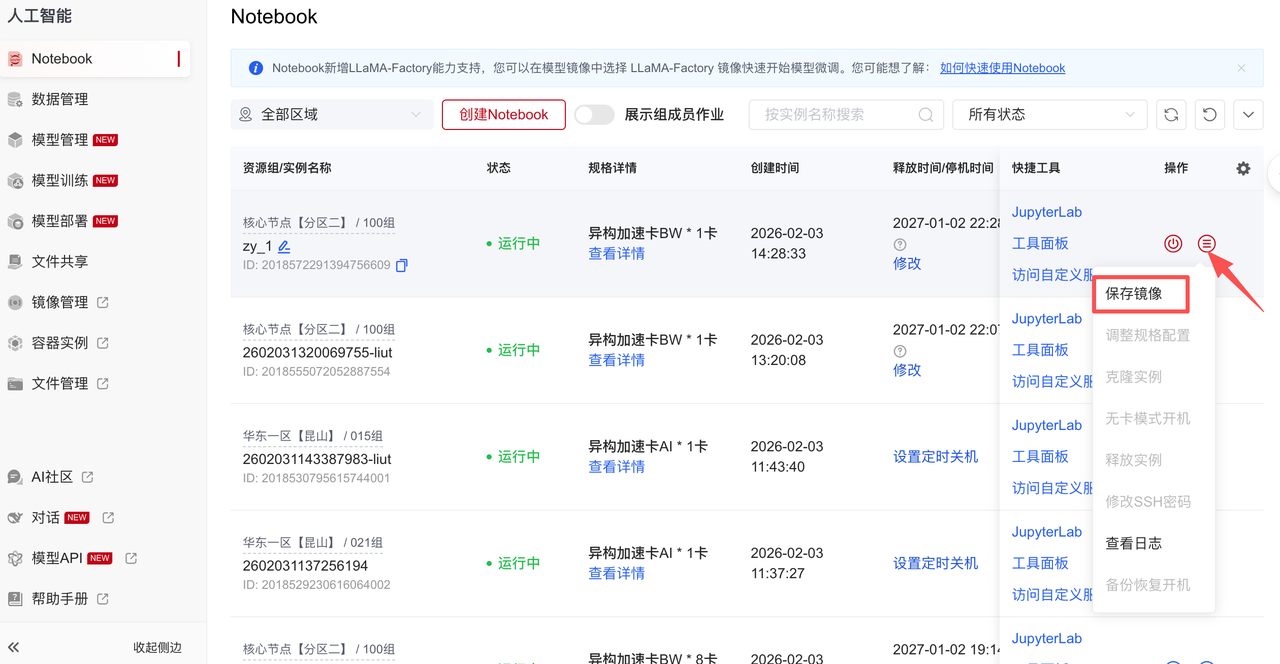Toggle the 展示组成员作业 switch

click(x=594, y=115)
